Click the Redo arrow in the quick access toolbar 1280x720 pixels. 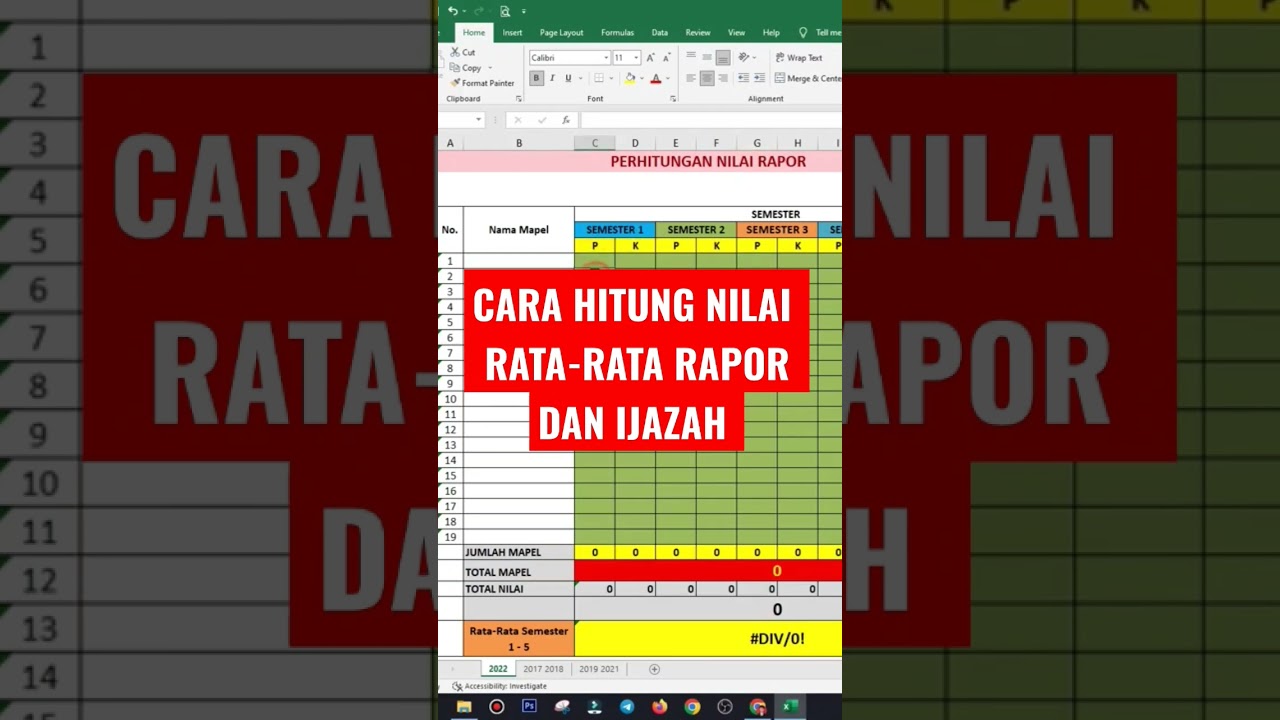click(478, 11)
